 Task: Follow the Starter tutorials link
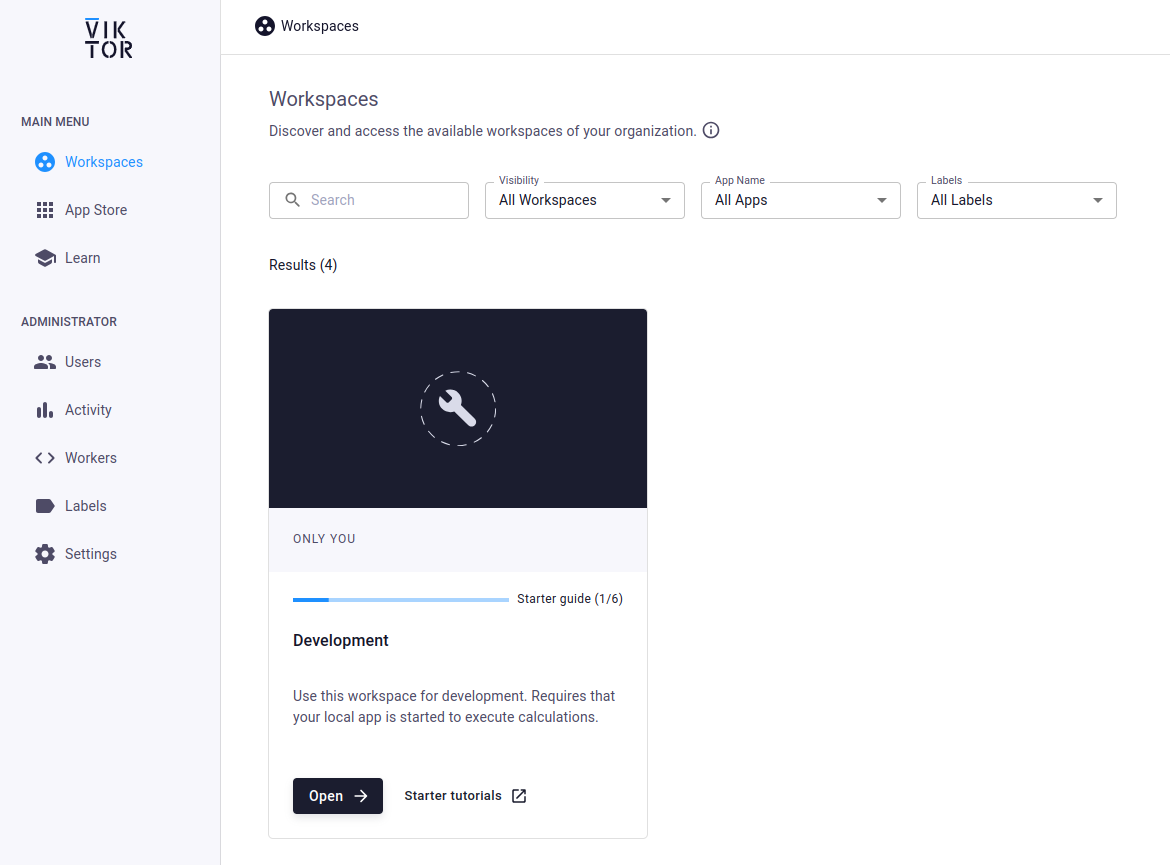click(465, 796)
